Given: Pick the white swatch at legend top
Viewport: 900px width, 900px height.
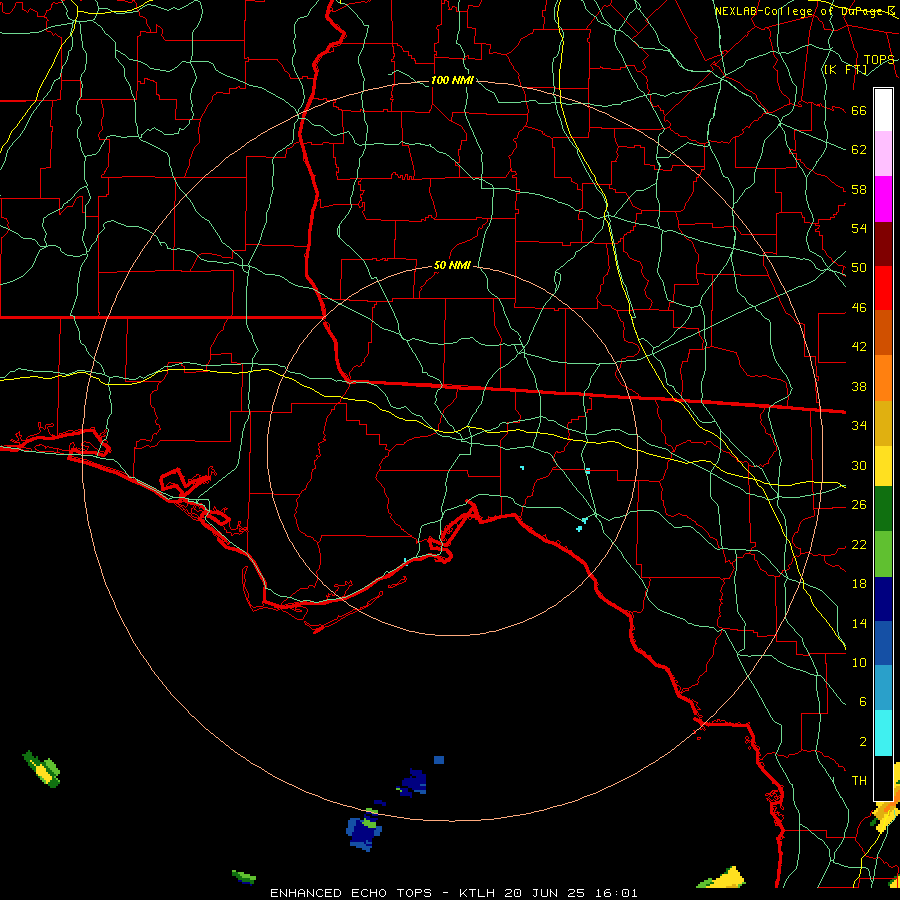Looking at the screenshot, I should point(883,110).
